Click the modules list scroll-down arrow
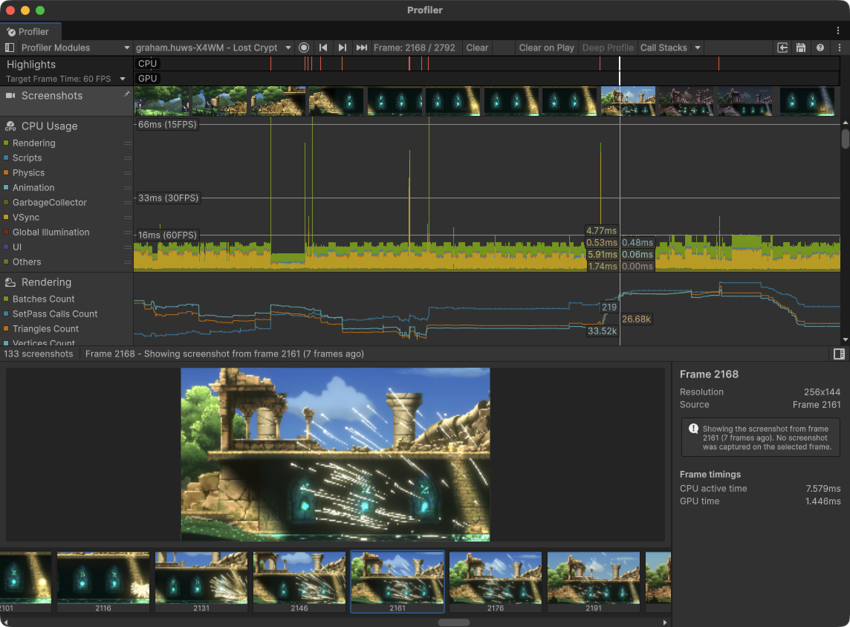850x627 pixels. 845,340
